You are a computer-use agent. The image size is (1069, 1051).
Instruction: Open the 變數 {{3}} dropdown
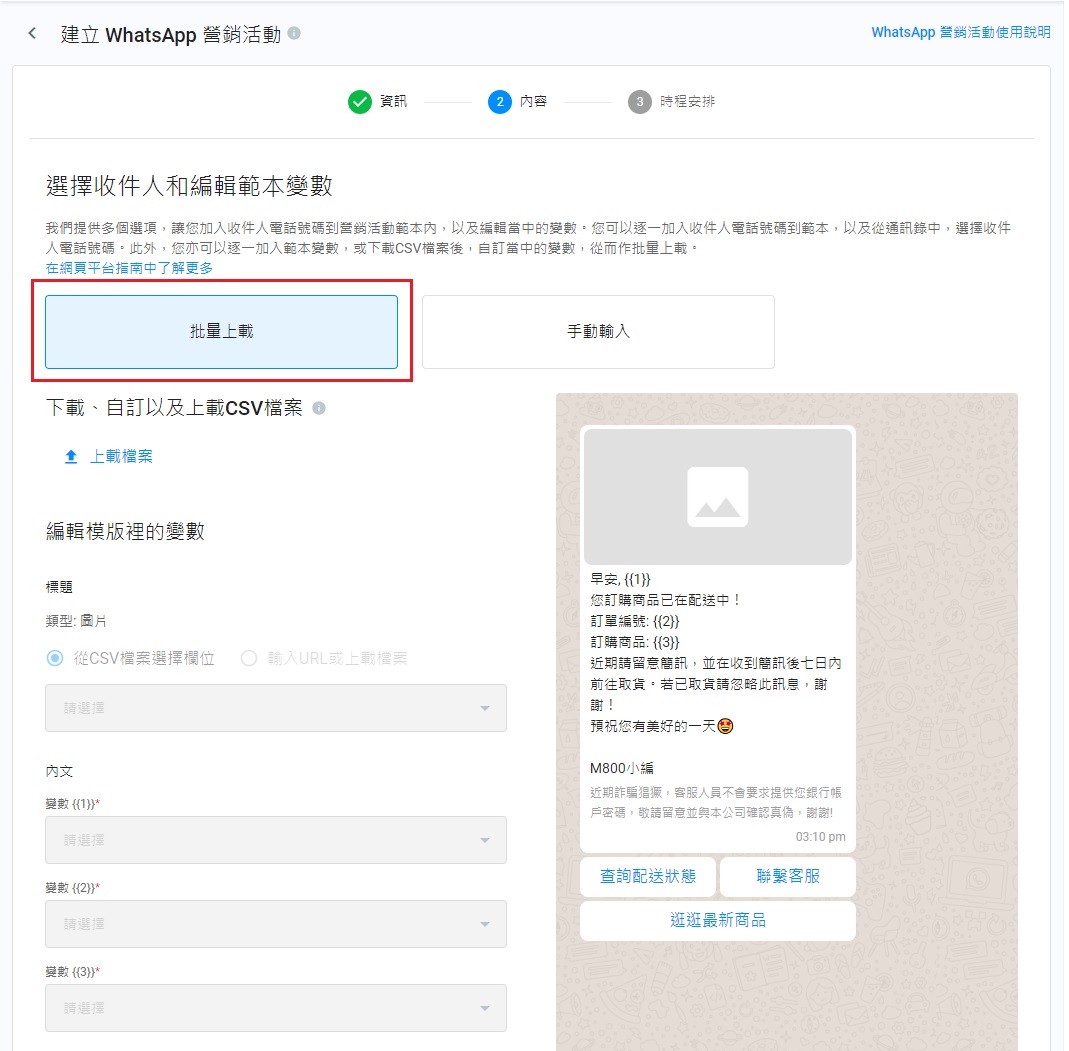click(x=275, y=1008)
